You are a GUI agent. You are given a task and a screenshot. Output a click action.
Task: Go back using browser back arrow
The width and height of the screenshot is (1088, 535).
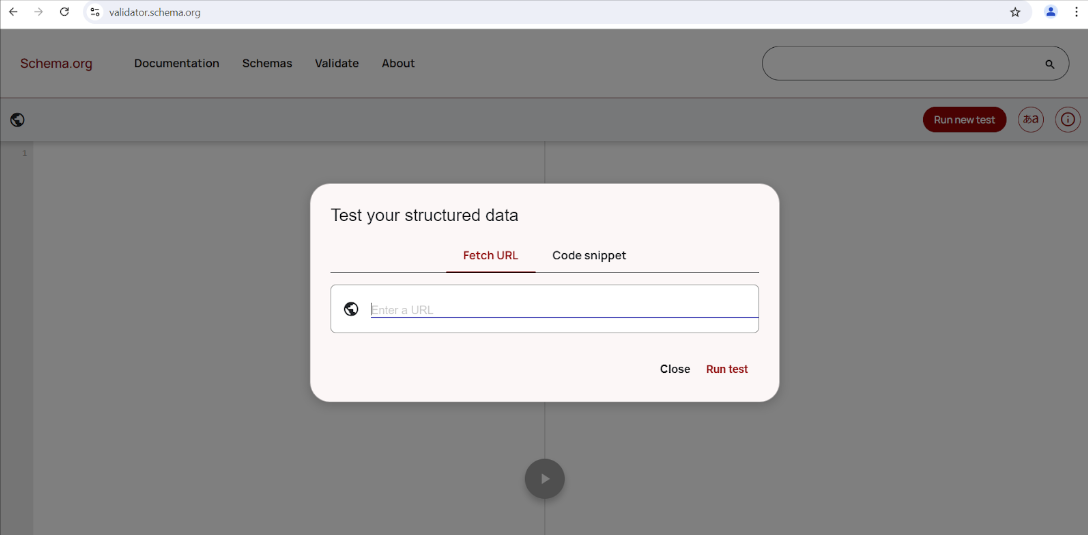coord(13,12)
